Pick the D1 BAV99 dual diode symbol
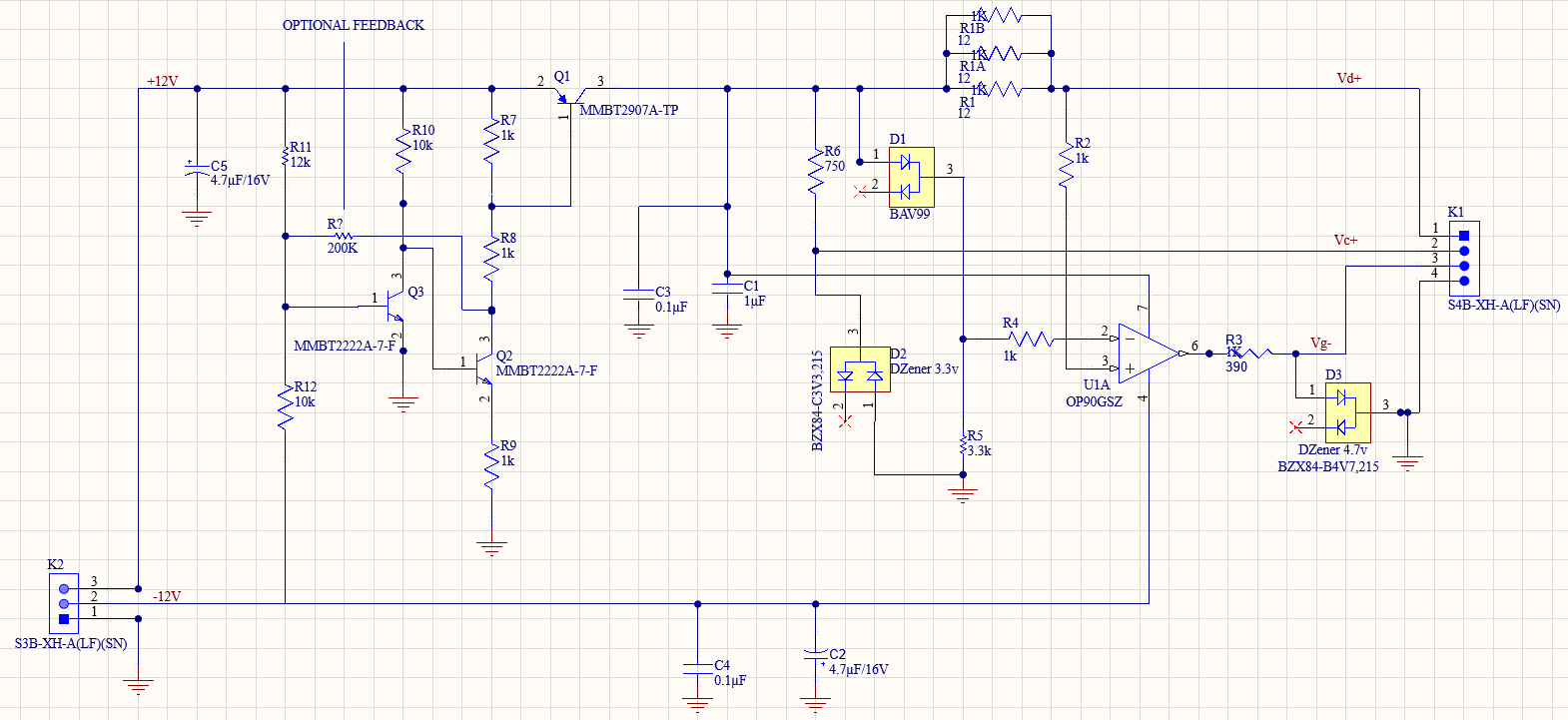 [x=911, y=177]
